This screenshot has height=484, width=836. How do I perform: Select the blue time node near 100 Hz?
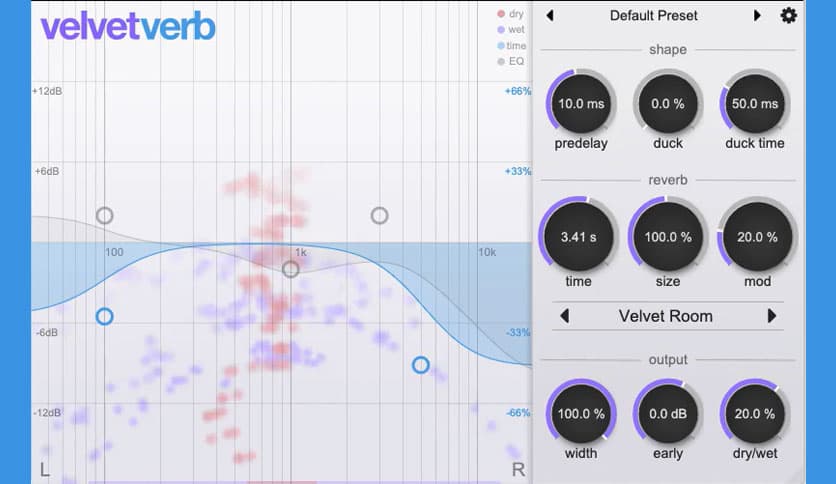pos(104,317)
